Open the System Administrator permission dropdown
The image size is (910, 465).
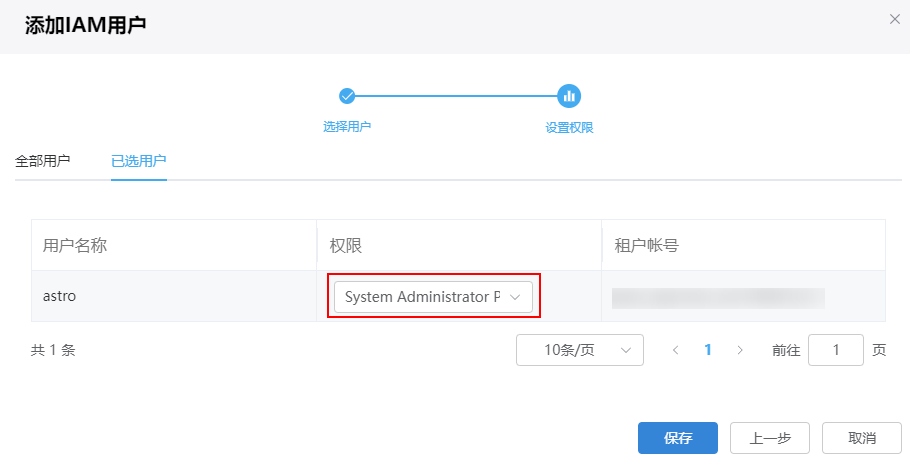(x=433, y=297)
